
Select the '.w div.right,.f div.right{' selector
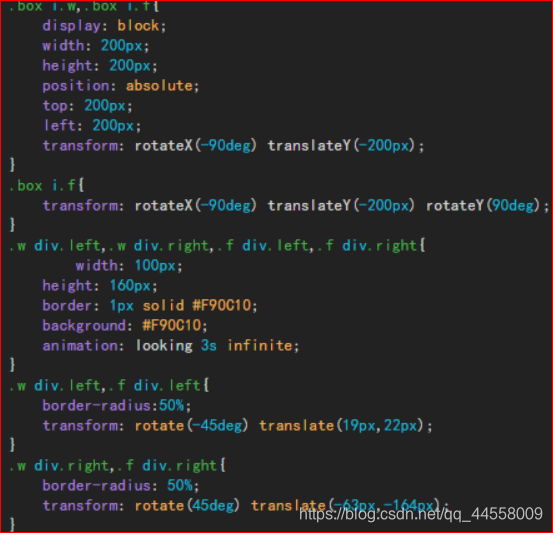click(x=117, y=466)
